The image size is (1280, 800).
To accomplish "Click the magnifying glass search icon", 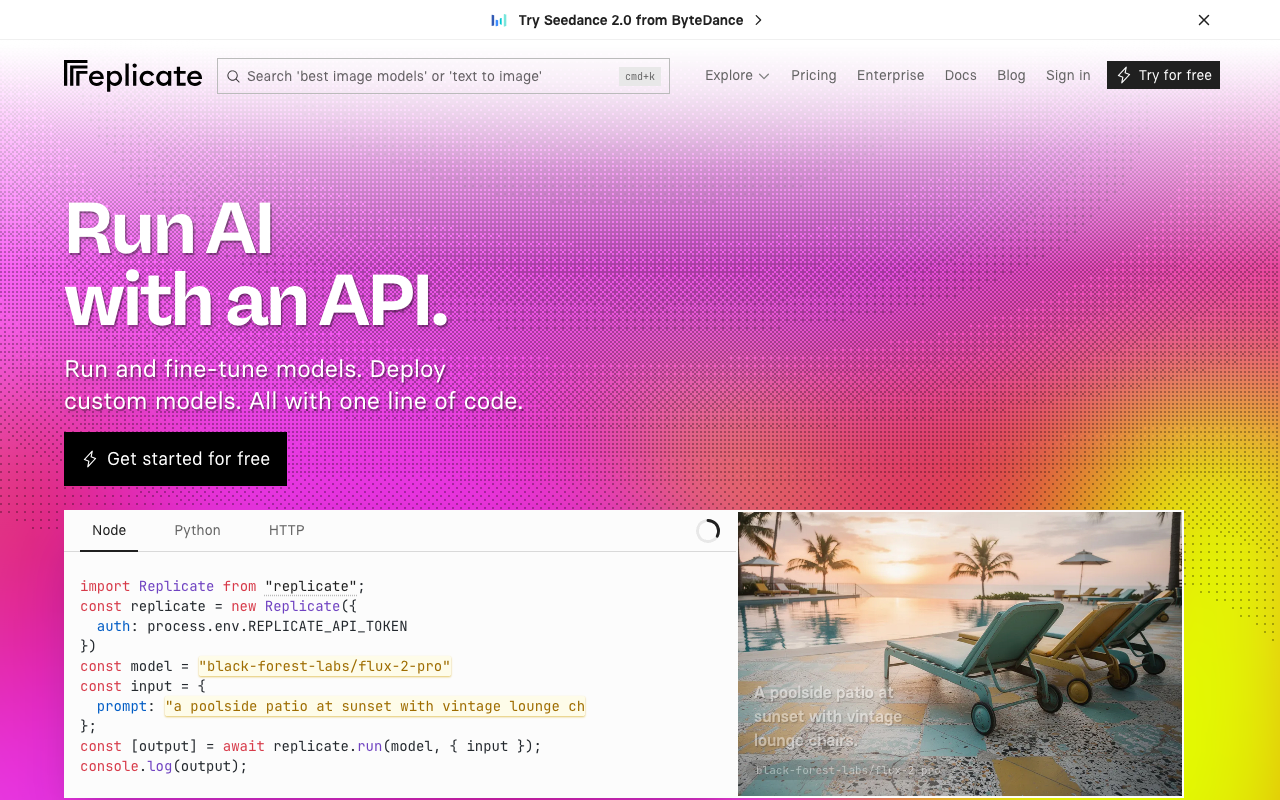I will pyautogui.click(x=233, y=76).
